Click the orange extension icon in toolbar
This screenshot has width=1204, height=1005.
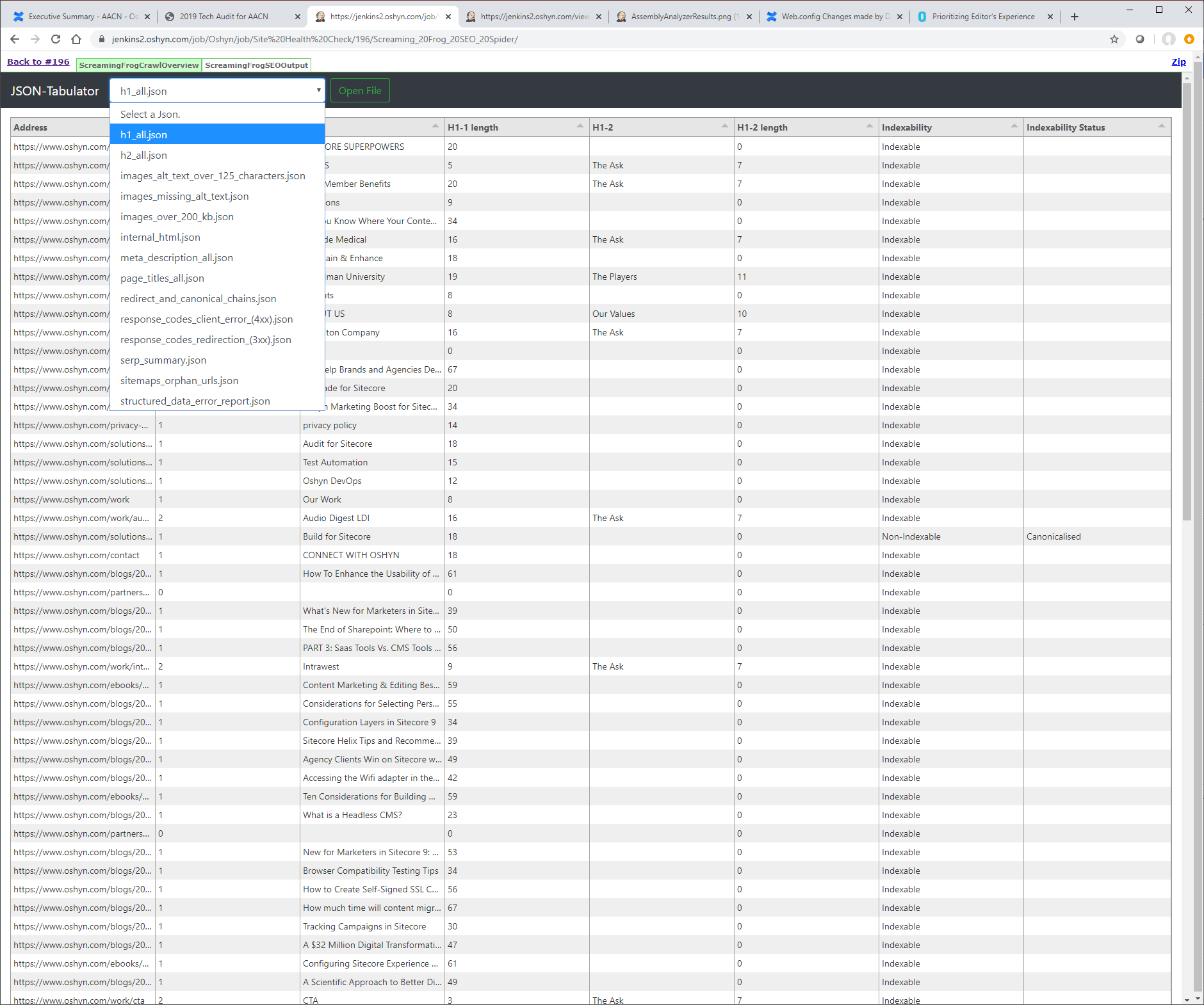[x=1189, y=39]
